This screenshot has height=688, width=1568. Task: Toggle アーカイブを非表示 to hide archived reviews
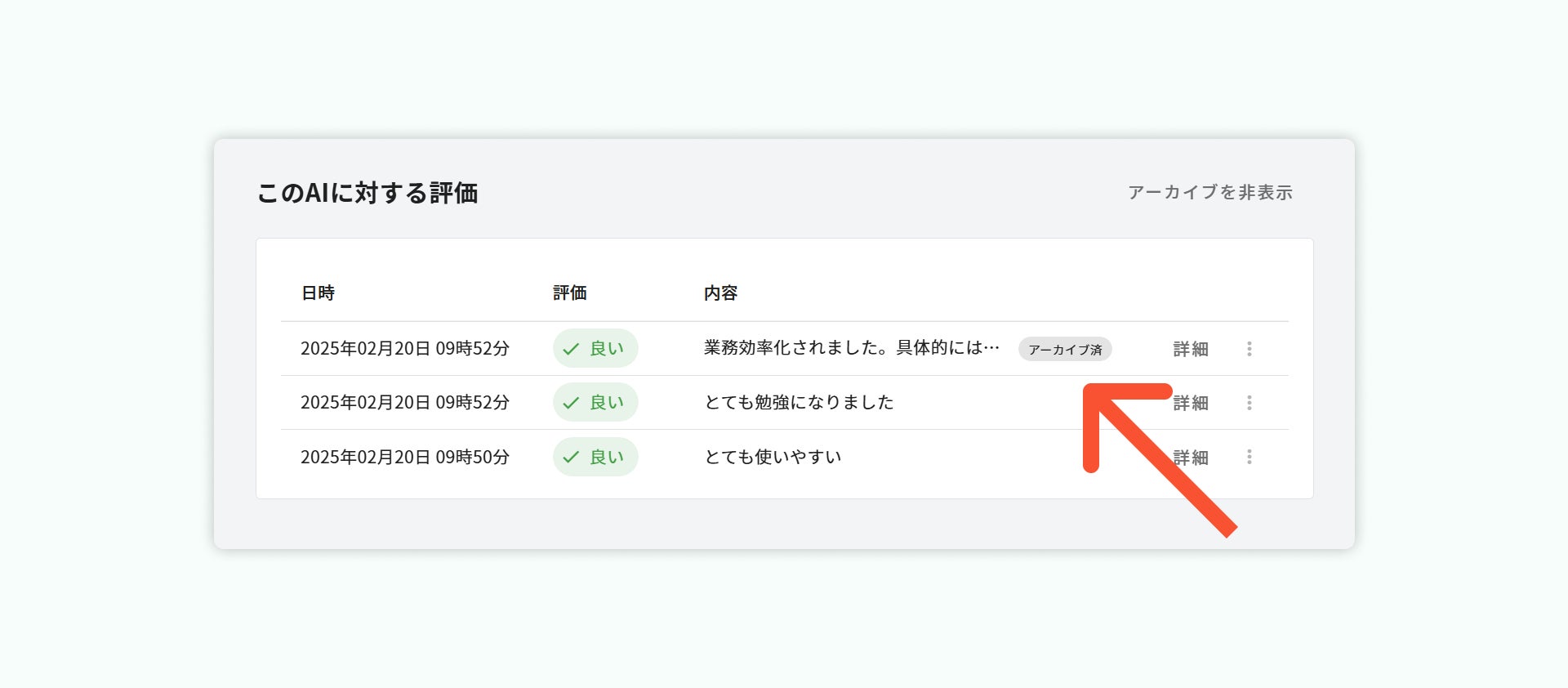coord(1209,193)
